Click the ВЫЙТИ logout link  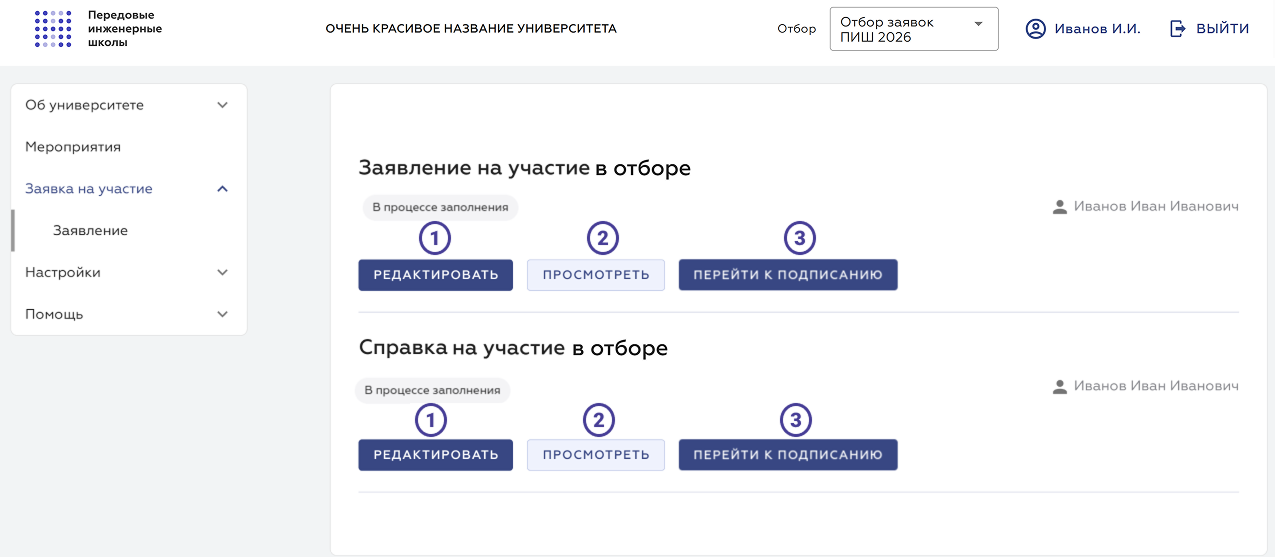(x=1223, y=29)
